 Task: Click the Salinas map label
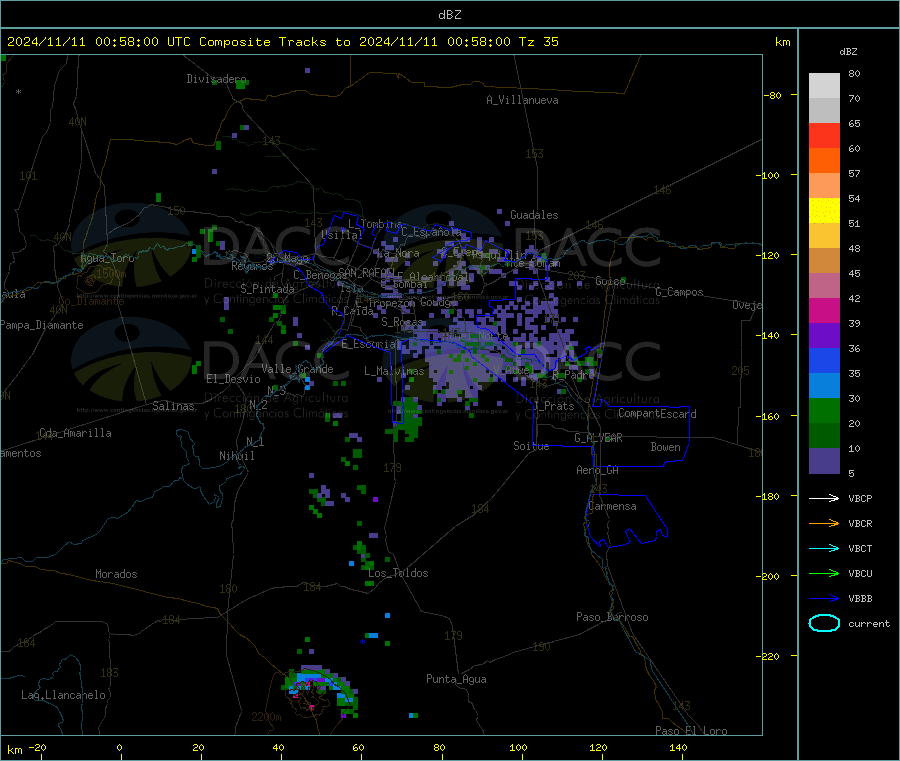tap(173, 406)
